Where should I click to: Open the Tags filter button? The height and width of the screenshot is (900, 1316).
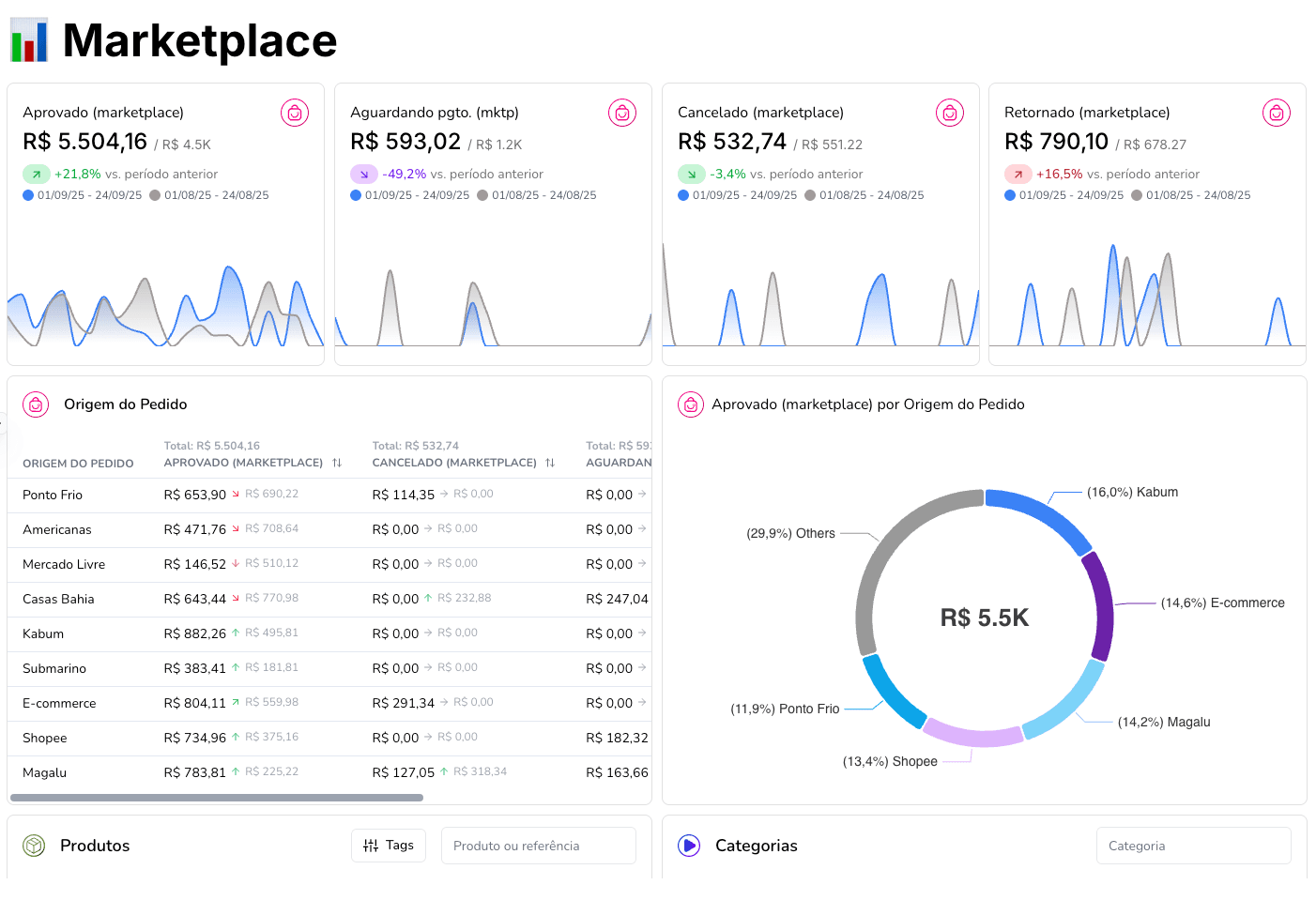point(389,846)
